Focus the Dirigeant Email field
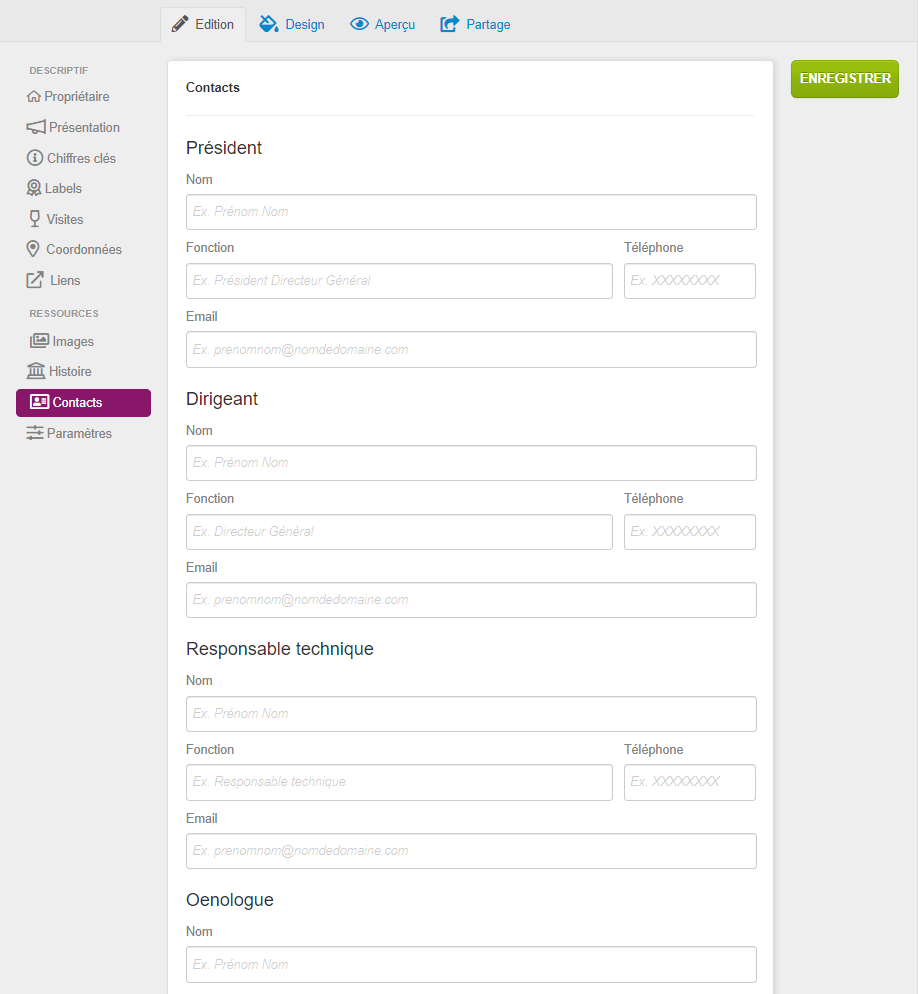 (471, 600)
